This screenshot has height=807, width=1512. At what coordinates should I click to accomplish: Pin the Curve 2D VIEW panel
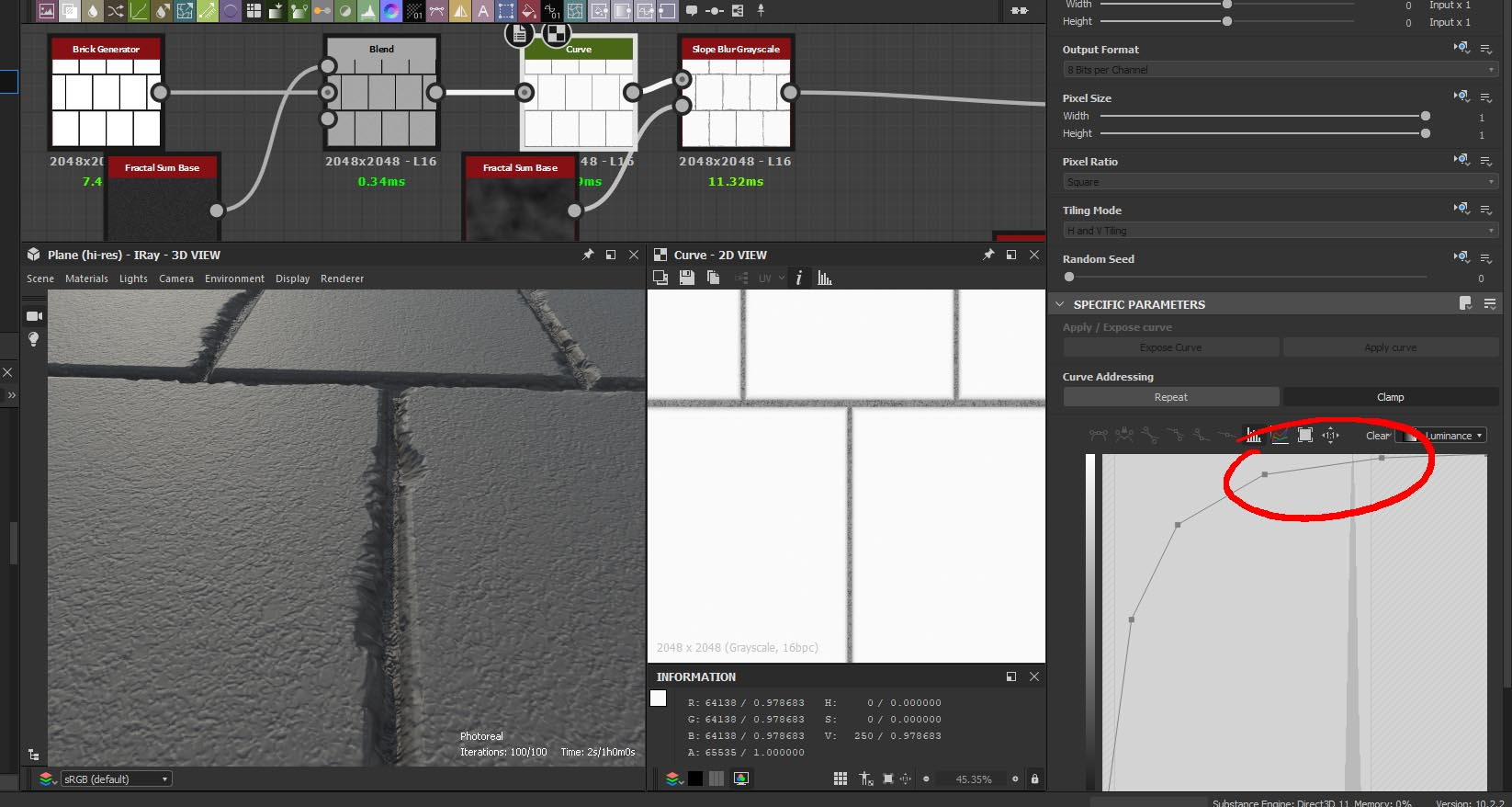tap(988, 255)
